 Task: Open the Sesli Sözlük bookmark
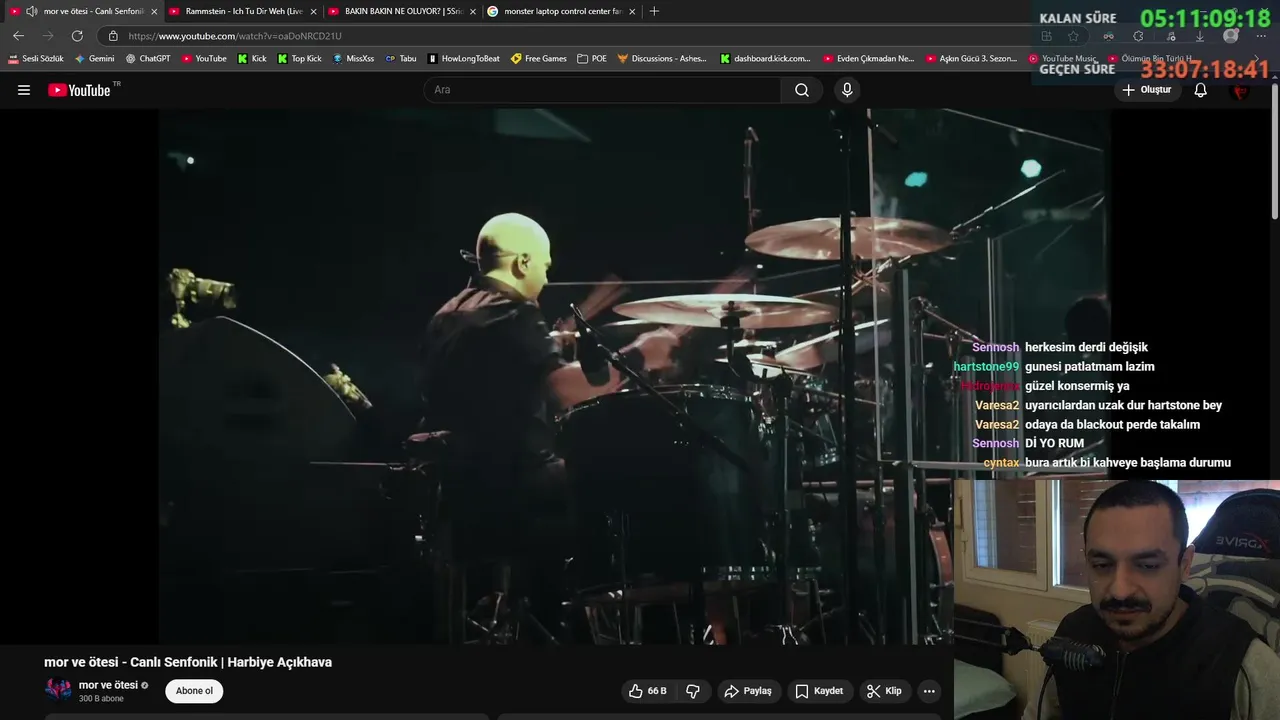click(36, 59)
